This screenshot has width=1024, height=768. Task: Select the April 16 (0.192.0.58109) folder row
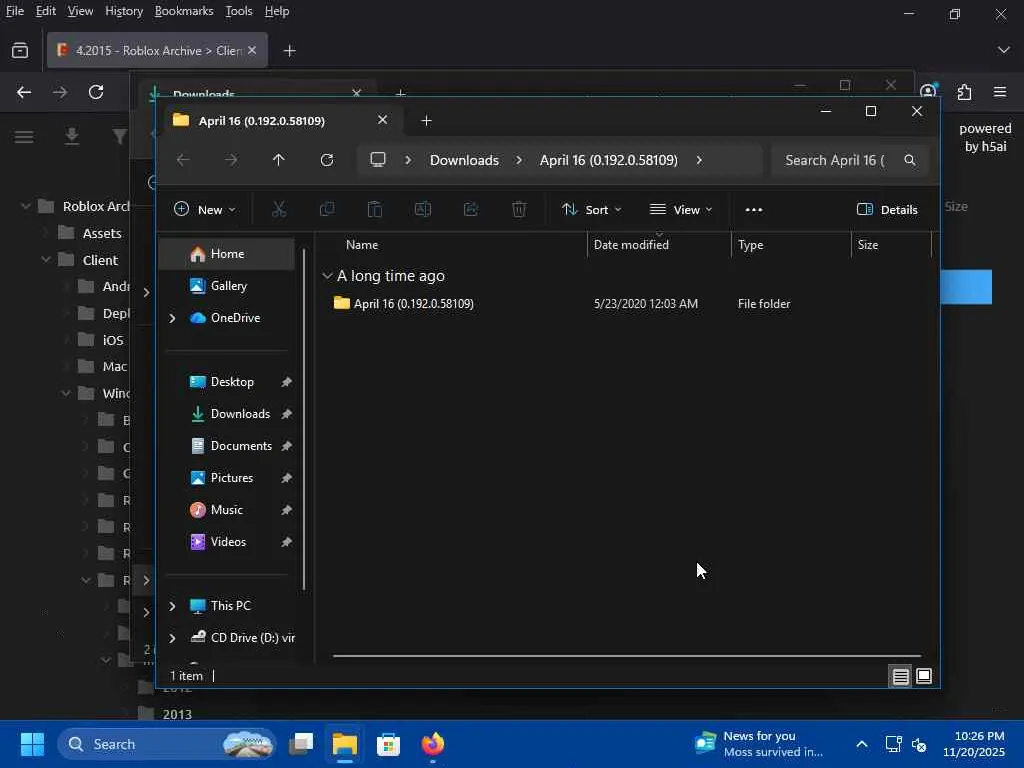coord(626,304)
